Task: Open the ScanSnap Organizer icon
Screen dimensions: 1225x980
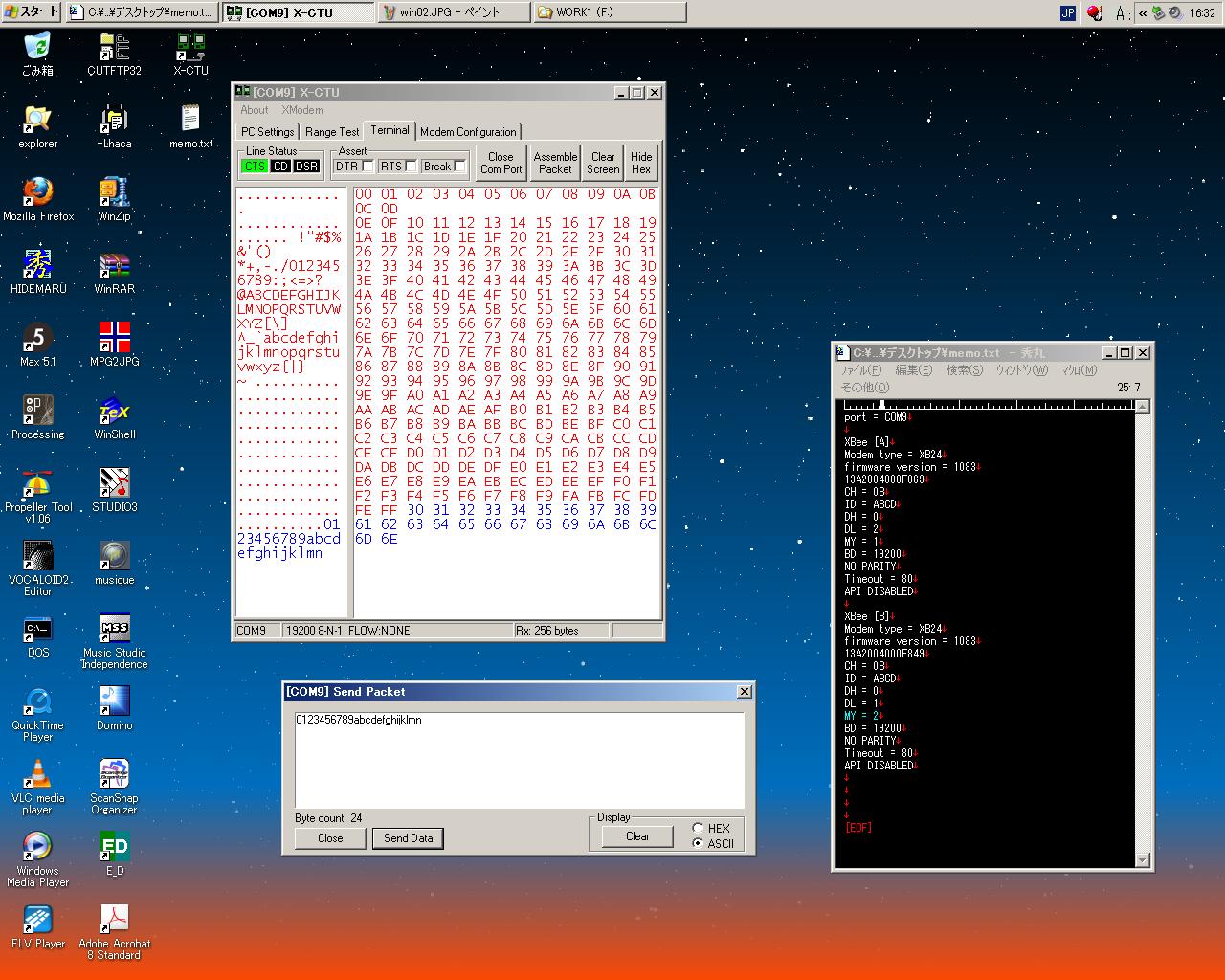Action: point(114,774)
